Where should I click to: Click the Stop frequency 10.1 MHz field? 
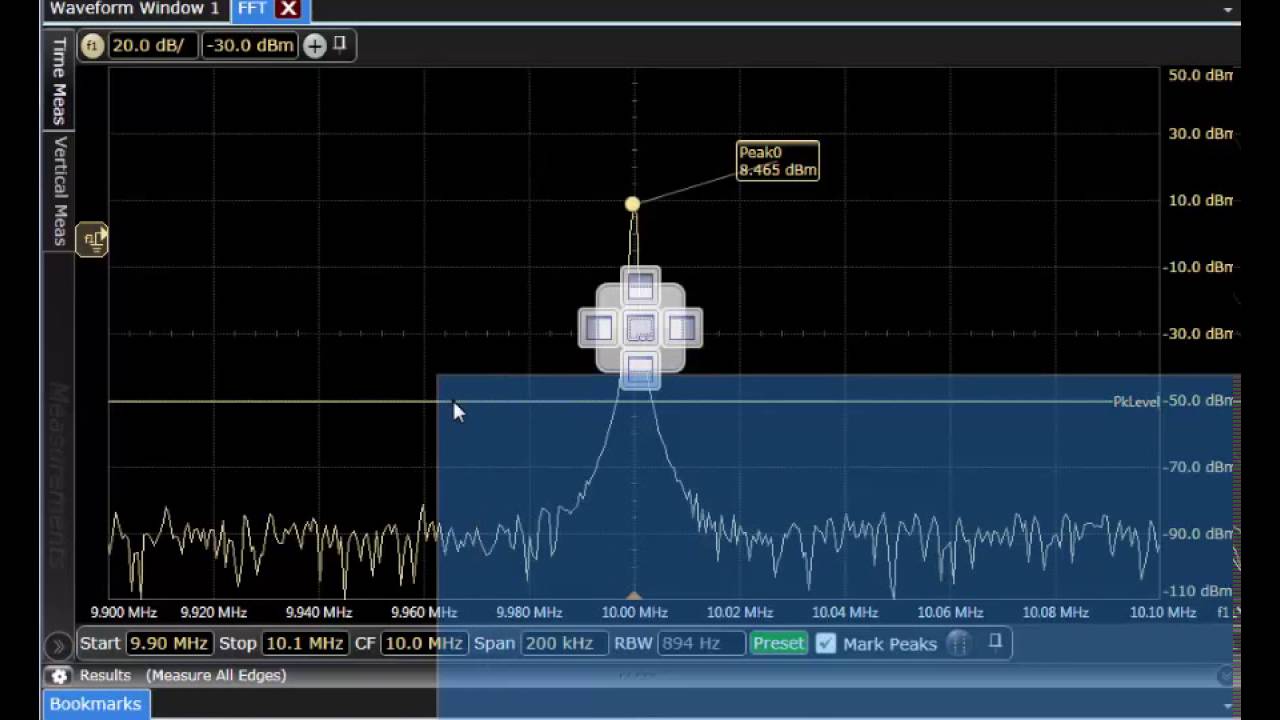(305, 643)
